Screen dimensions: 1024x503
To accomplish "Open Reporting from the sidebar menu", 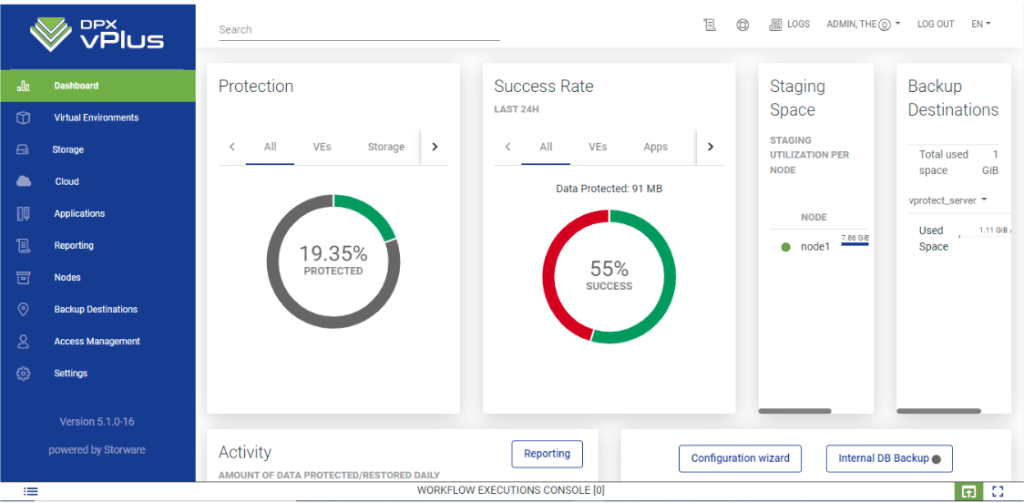I will (x=97, y=246).
